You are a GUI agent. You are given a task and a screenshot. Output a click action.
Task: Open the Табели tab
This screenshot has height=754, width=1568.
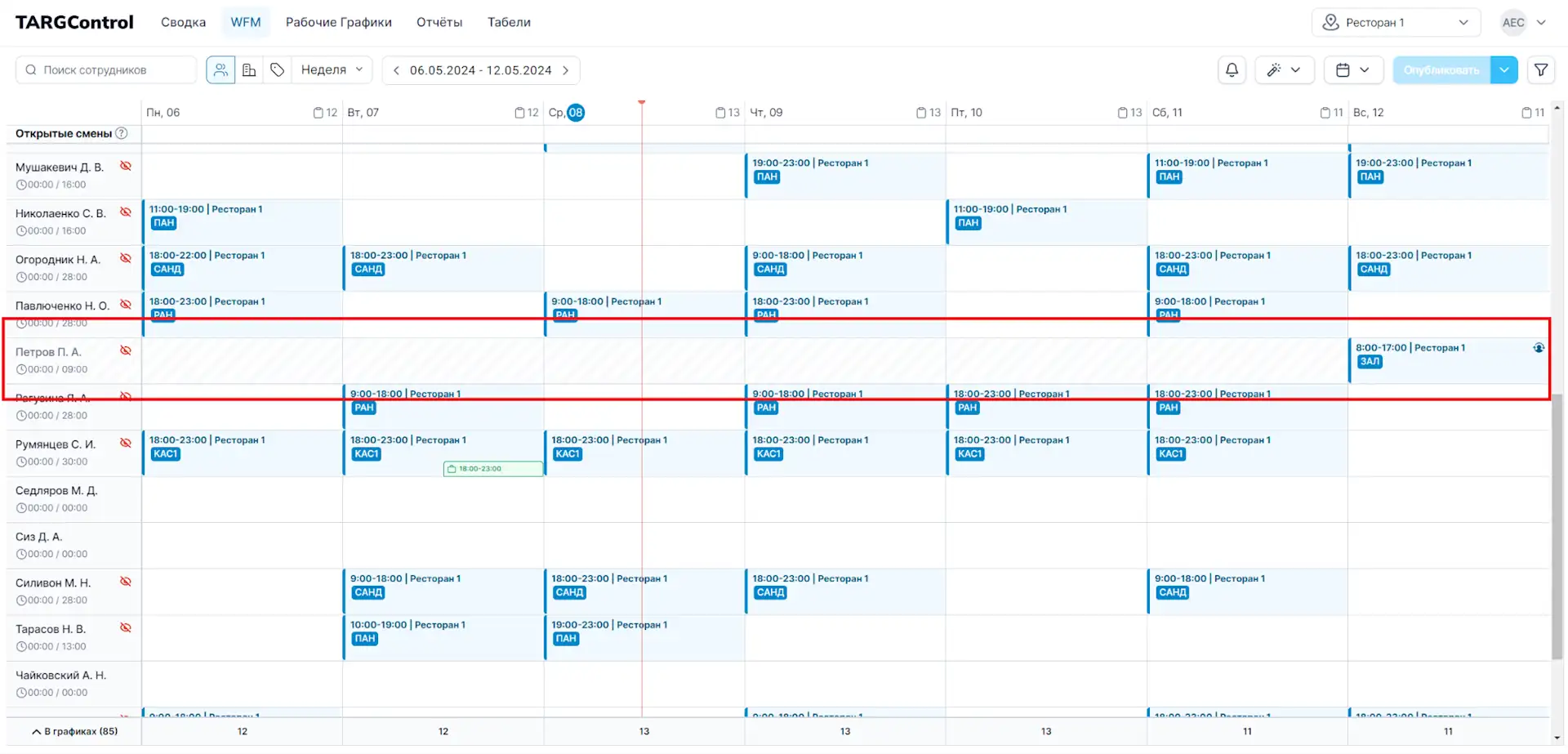point(509,23)
